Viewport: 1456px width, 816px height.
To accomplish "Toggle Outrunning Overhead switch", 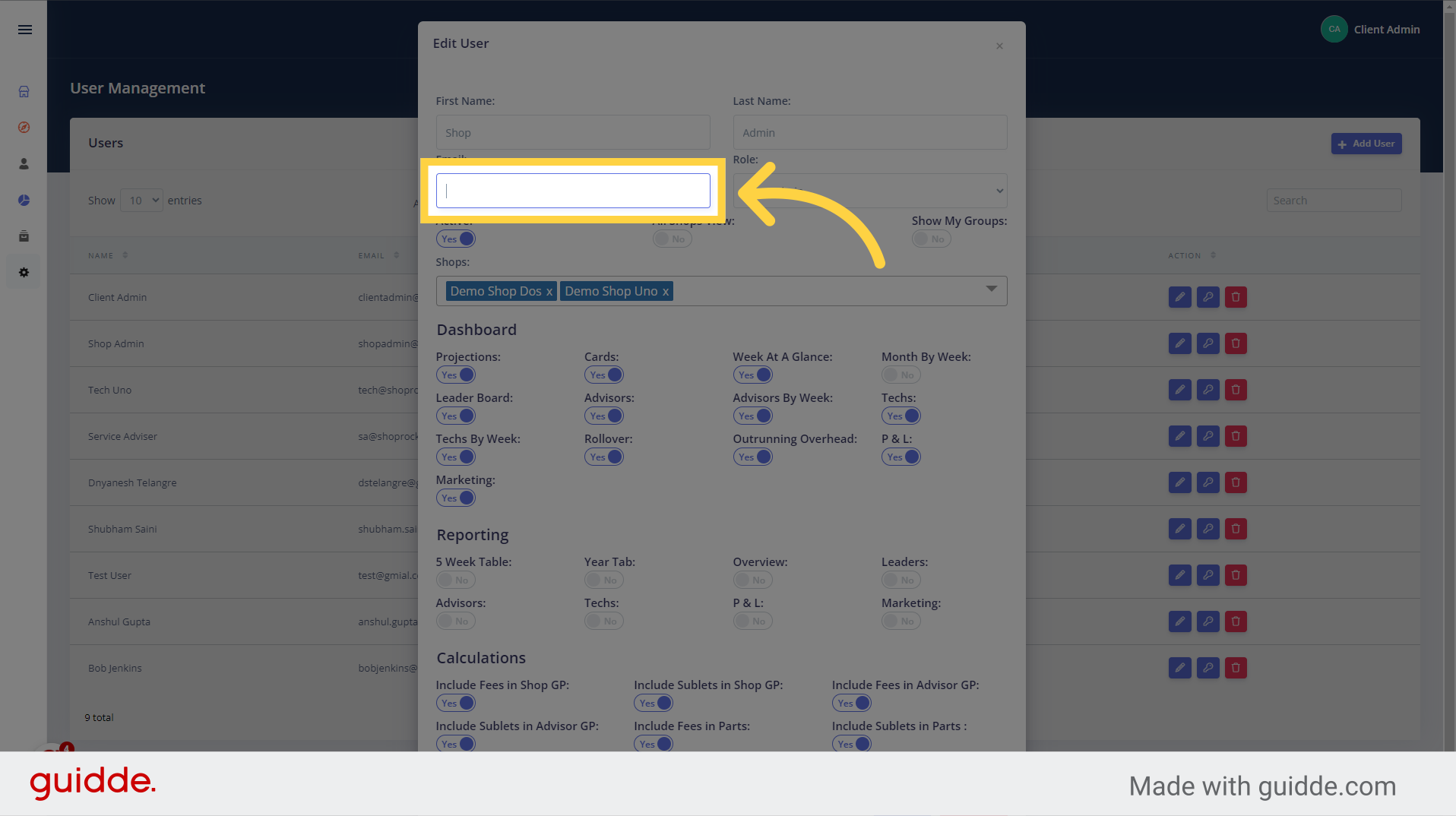I will [x=753, y=457].
